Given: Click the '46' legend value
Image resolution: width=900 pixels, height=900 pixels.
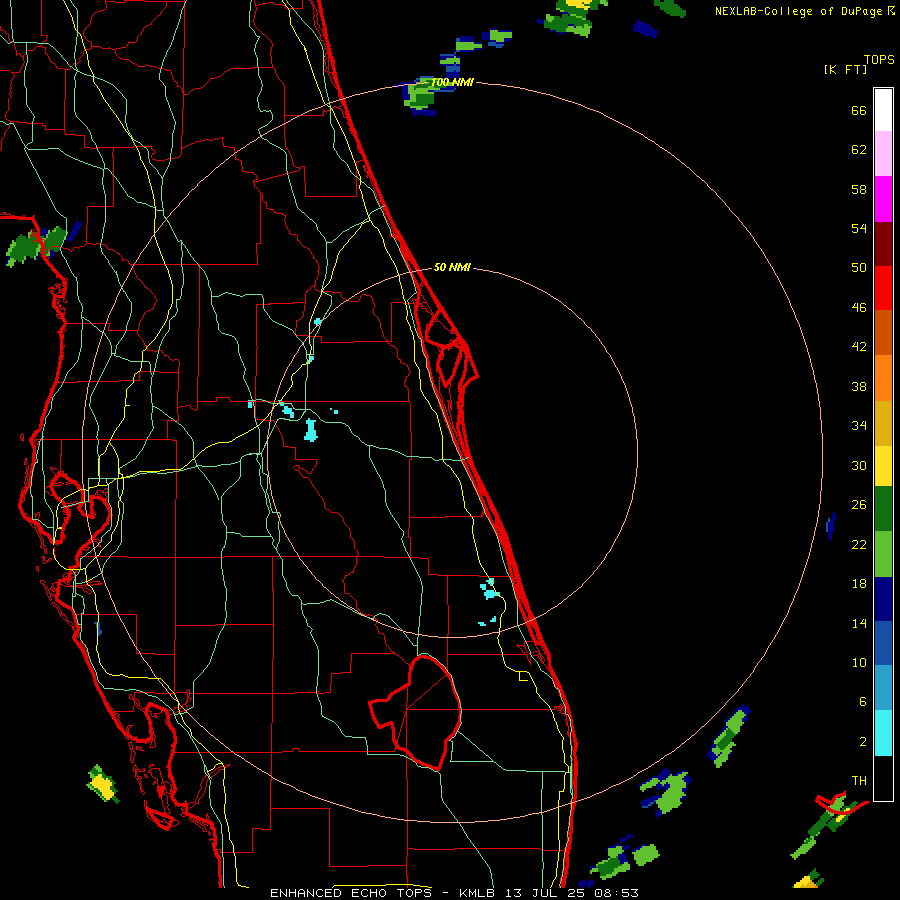Looking at the screenshot, I should click(859, 308).
